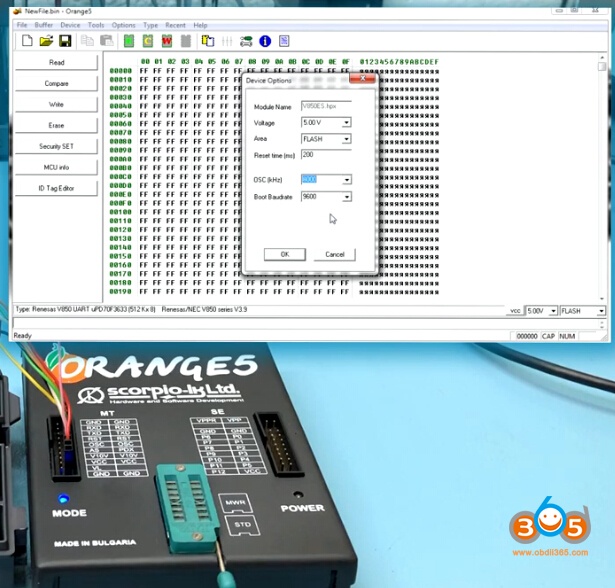Click the Erase button in the sidebar
The image size is (615, 588).
[56, 126]
